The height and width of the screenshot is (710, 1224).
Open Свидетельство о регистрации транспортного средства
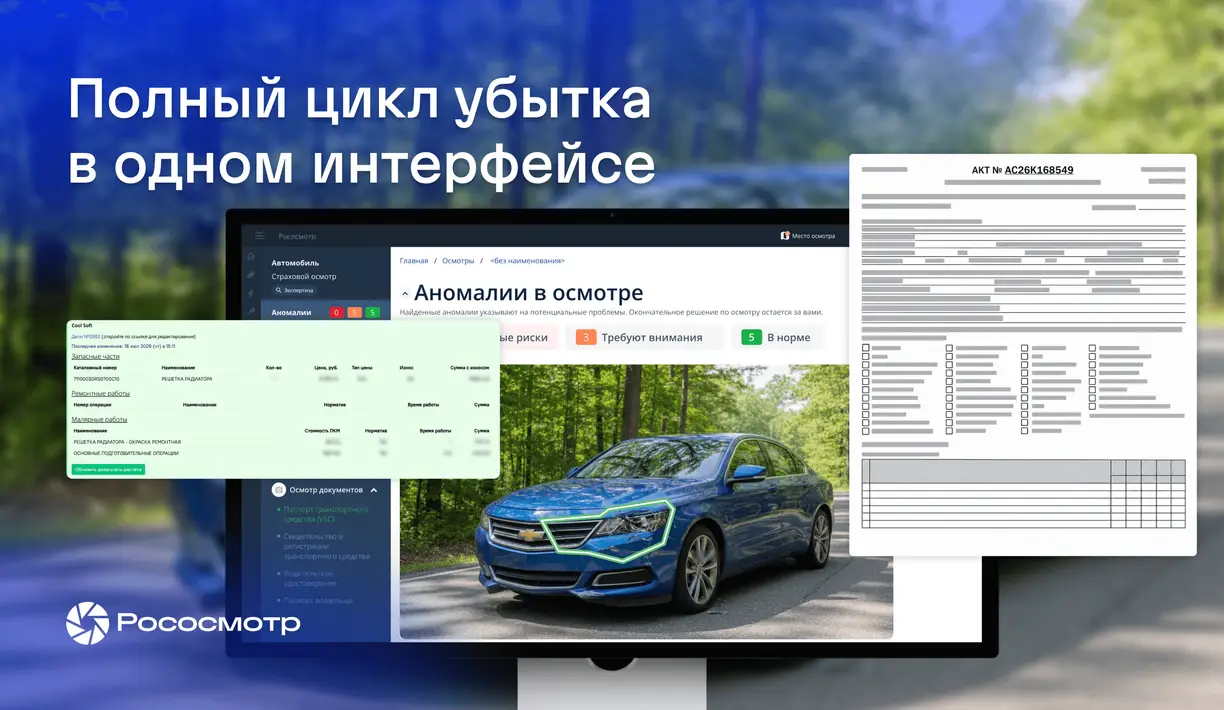click(327, 546)
